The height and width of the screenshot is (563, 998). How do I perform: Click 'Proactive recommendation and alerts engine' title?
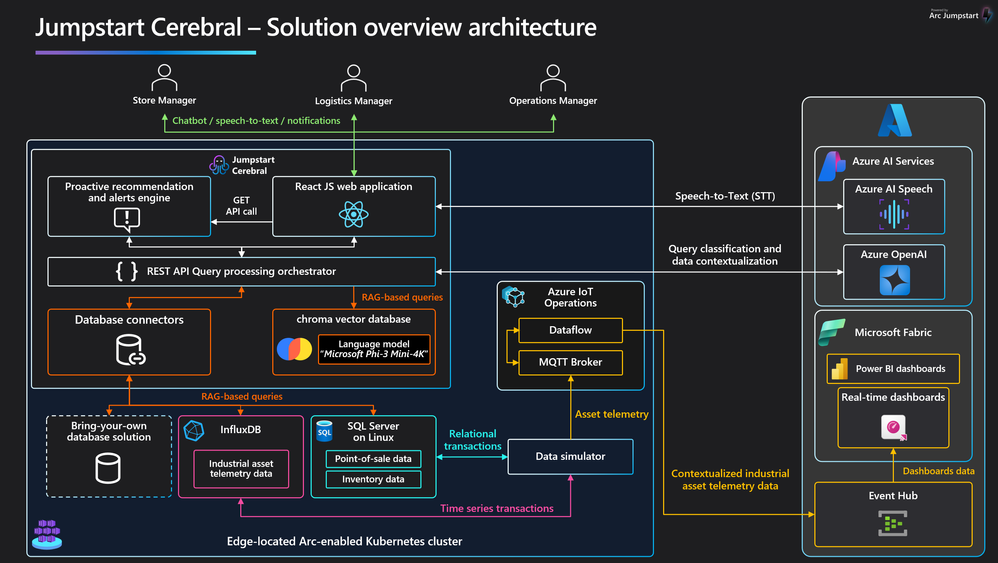tap(129, 192)
